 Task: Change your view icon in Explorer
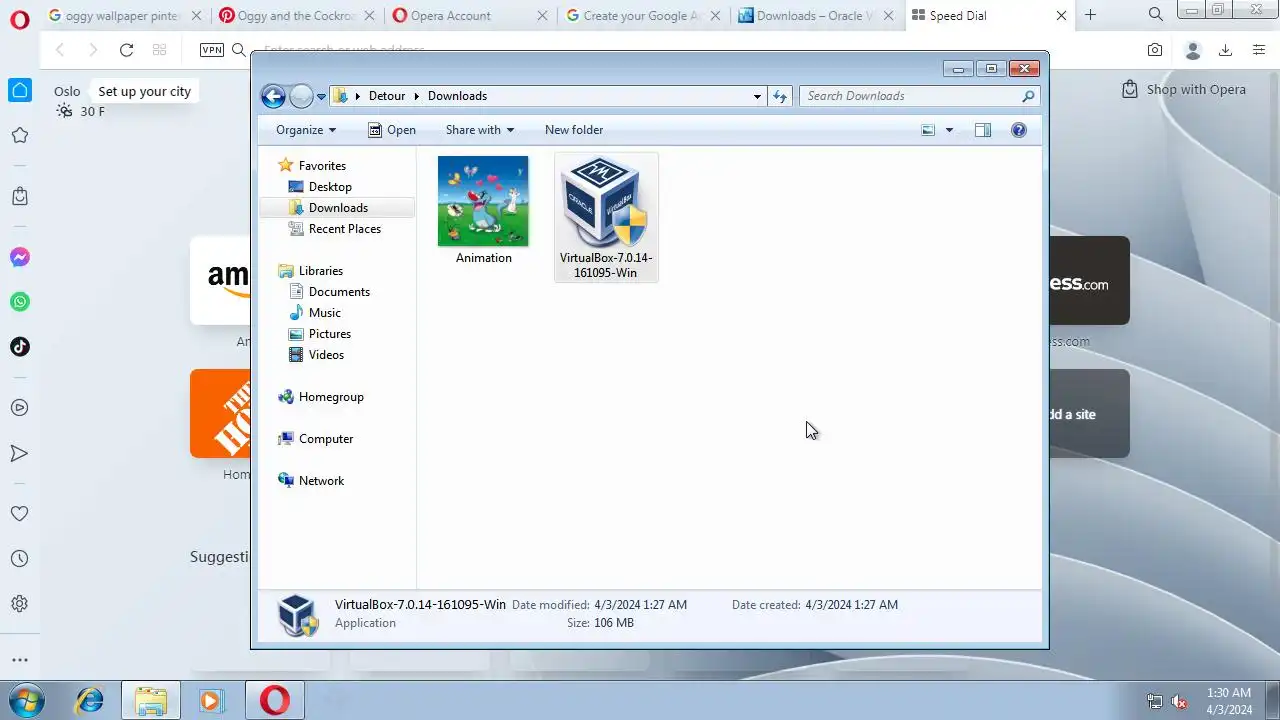[928, 130]
